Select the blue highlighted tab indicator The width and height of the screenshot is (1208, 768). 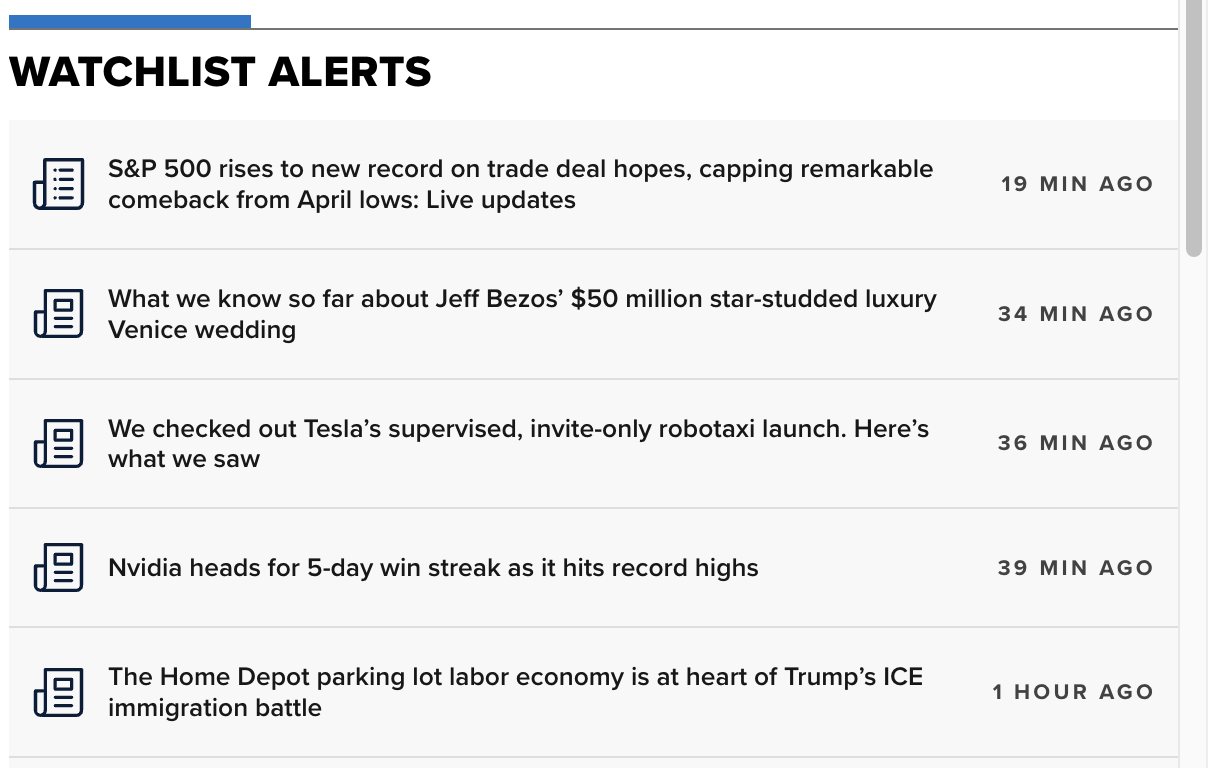130,21
